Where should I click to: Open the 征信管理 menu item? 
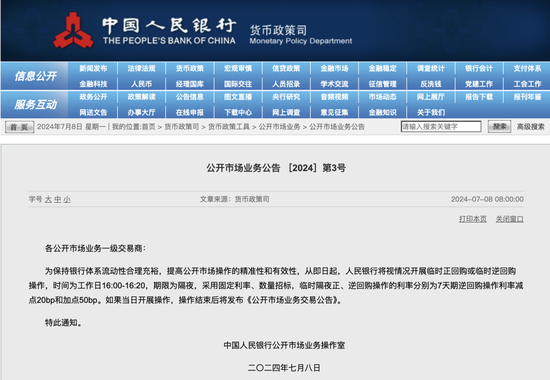pyautogui.click(x=383, y=84)
